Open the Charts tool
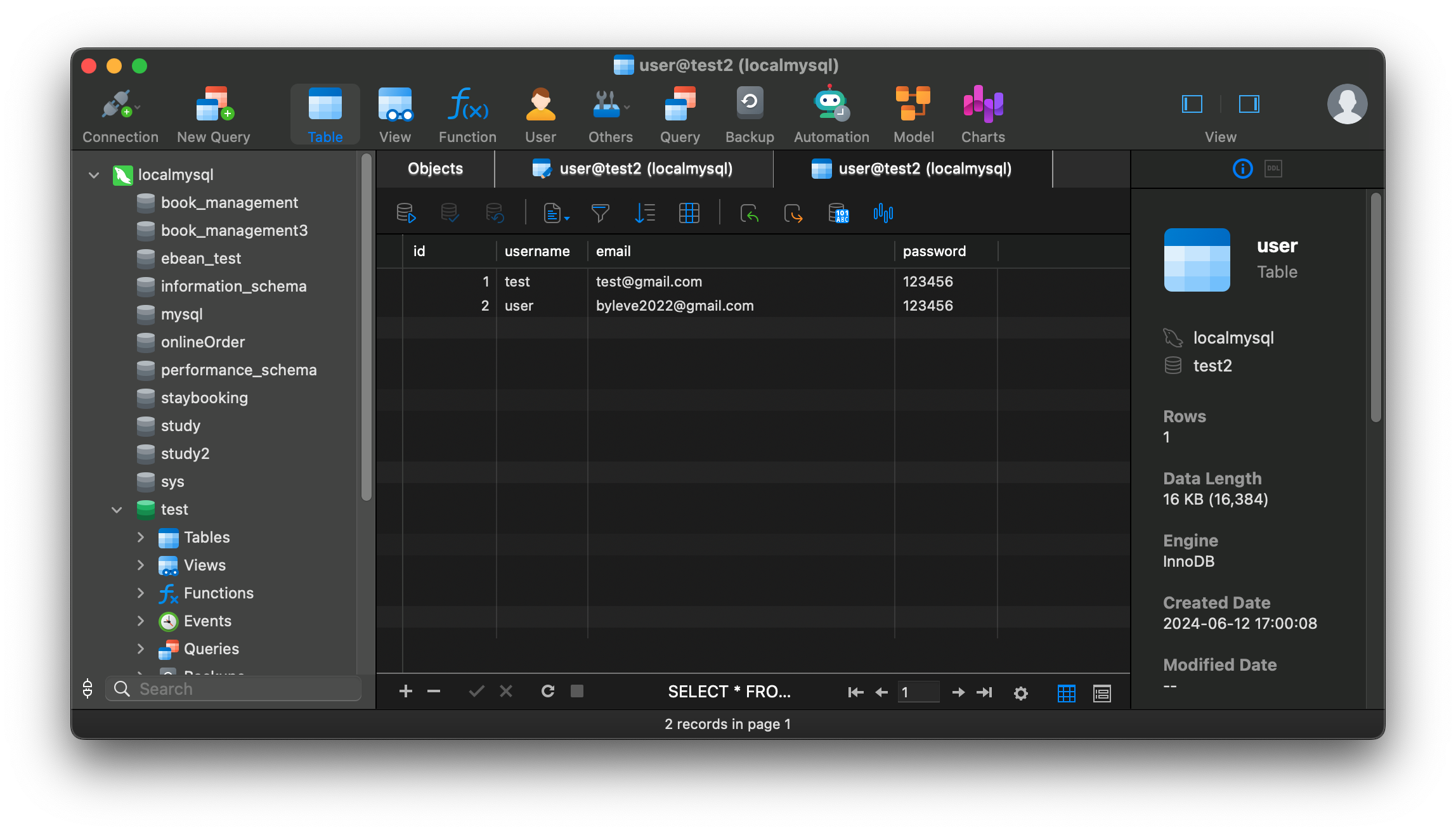 click(x=982, y=114)
